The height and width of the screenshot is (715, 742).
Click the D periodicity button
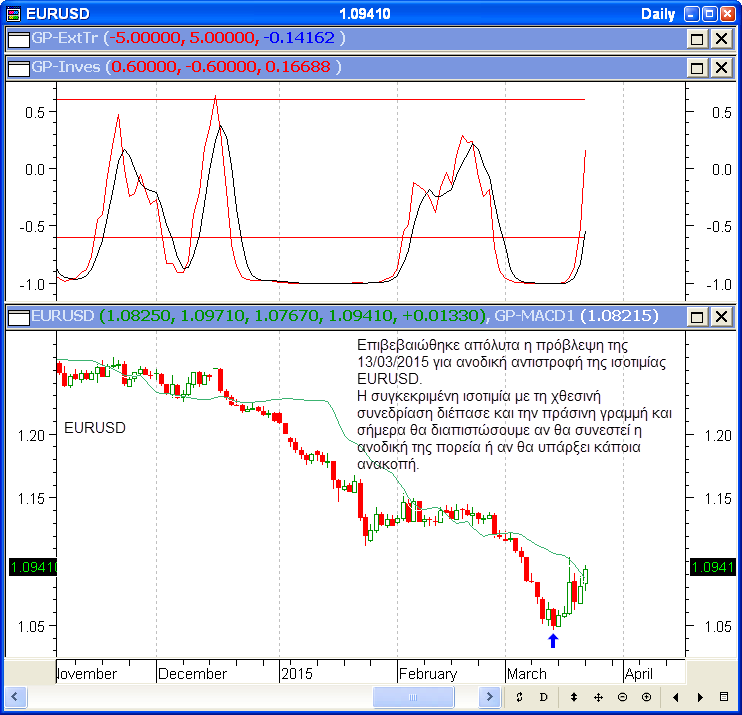[544, 697]
